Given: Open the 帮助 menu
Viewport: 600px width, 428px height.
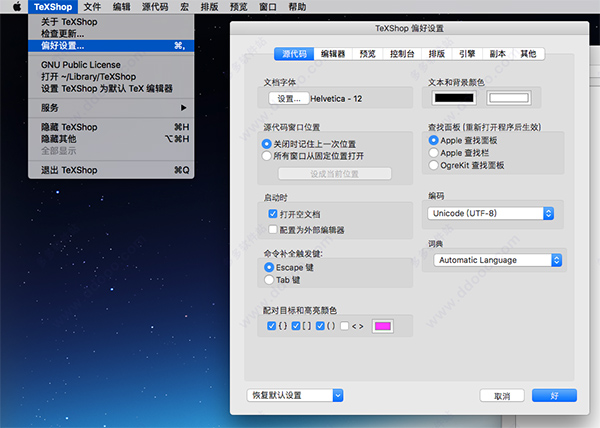Looking at the screenshot, I should click(297, 7).
